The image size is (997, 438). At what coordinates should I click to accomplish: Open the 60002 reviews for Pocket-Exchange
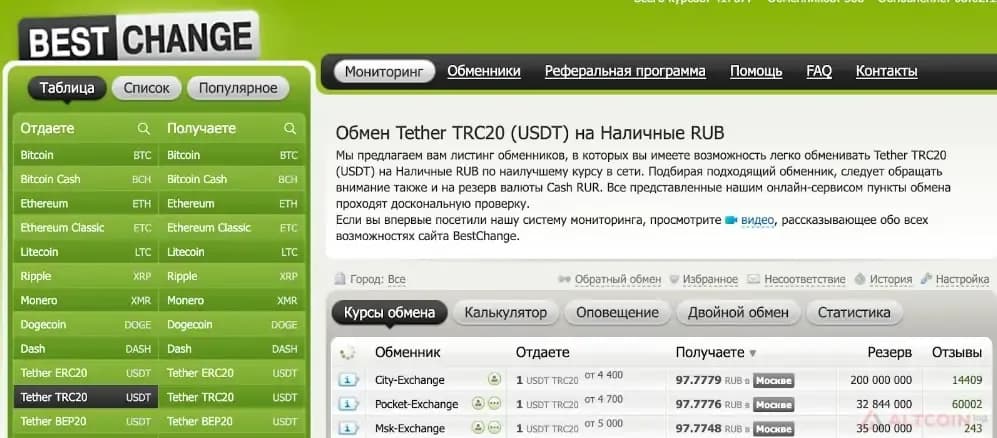click(966, 404)
